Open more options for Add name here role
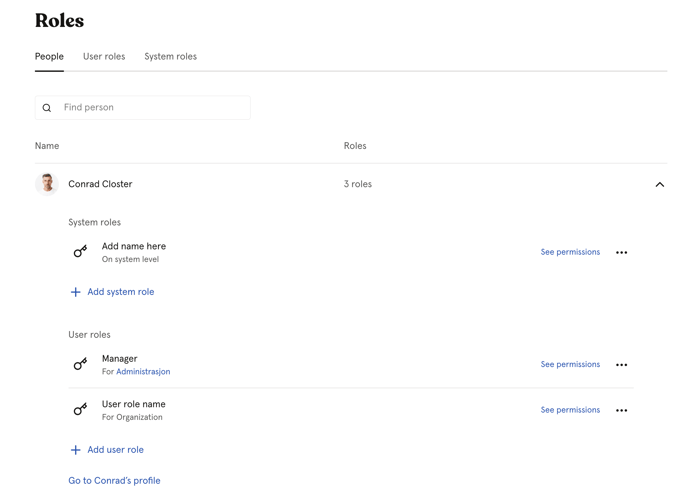The width and height of the screenshot is (688, 500). coord(621,253)
